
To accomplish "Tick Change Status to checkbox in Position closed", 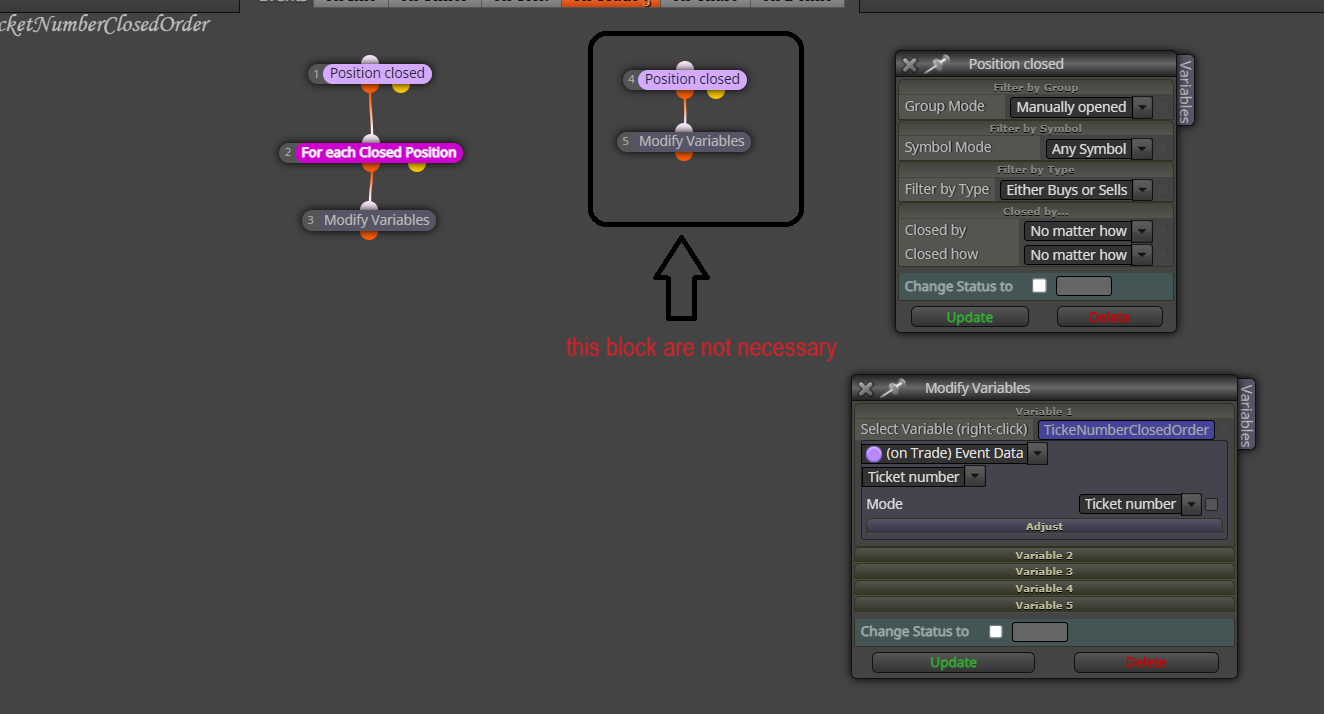I will [x=1039, y=286].
